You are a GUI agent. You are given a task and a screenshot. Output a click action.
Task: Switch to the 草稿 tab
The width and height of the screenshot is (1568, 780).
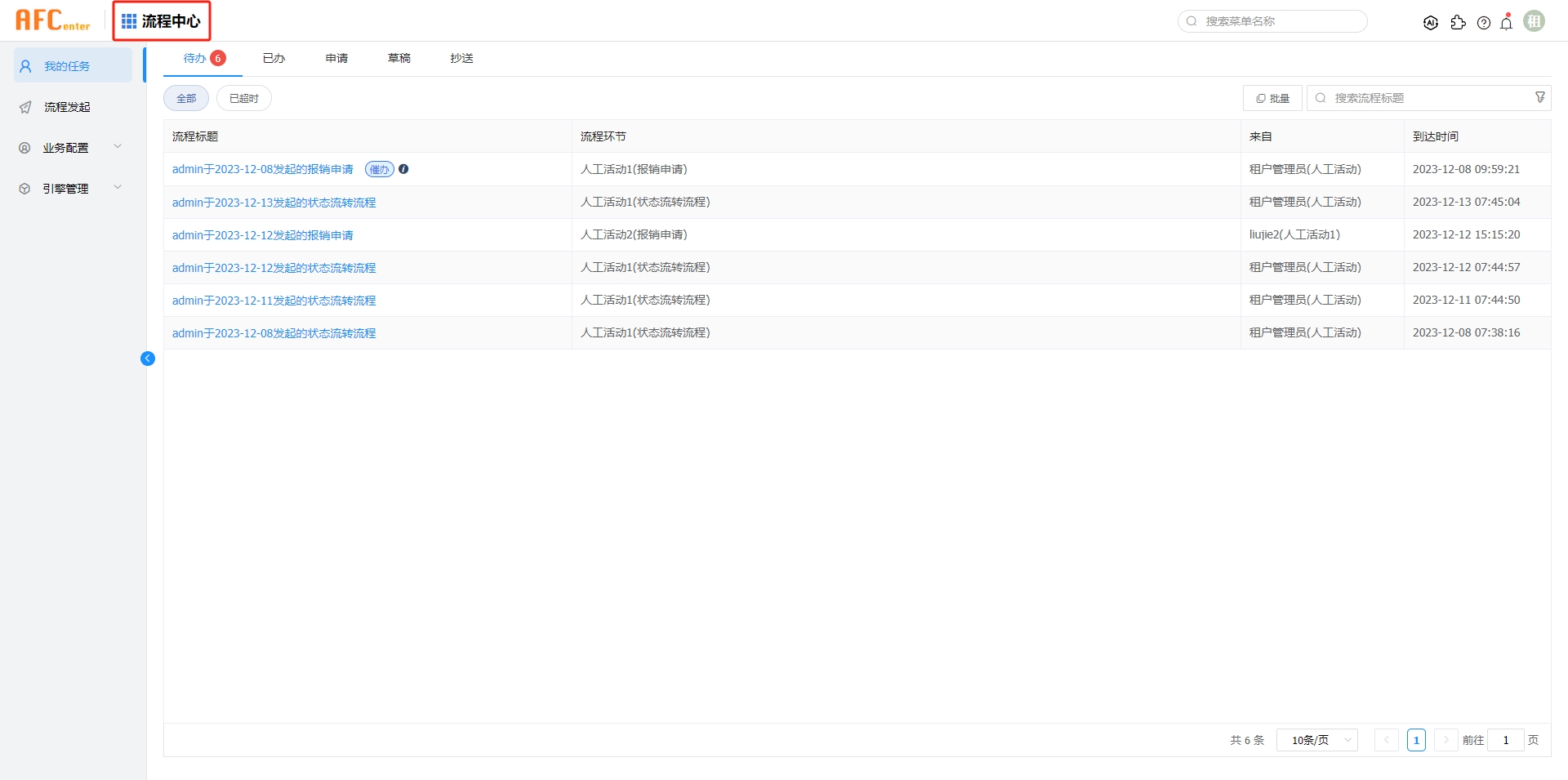[399, 58]
